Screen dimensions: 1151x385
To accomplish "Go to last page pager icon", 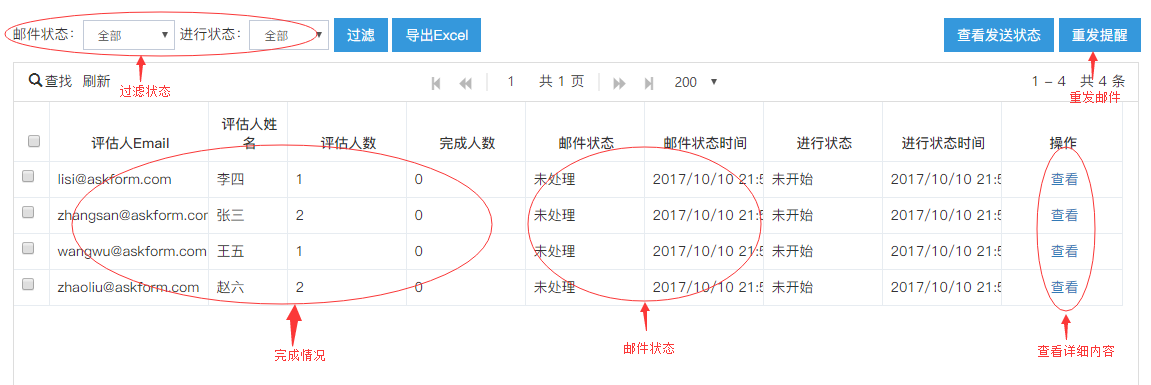I will click(x=649, y=83).
